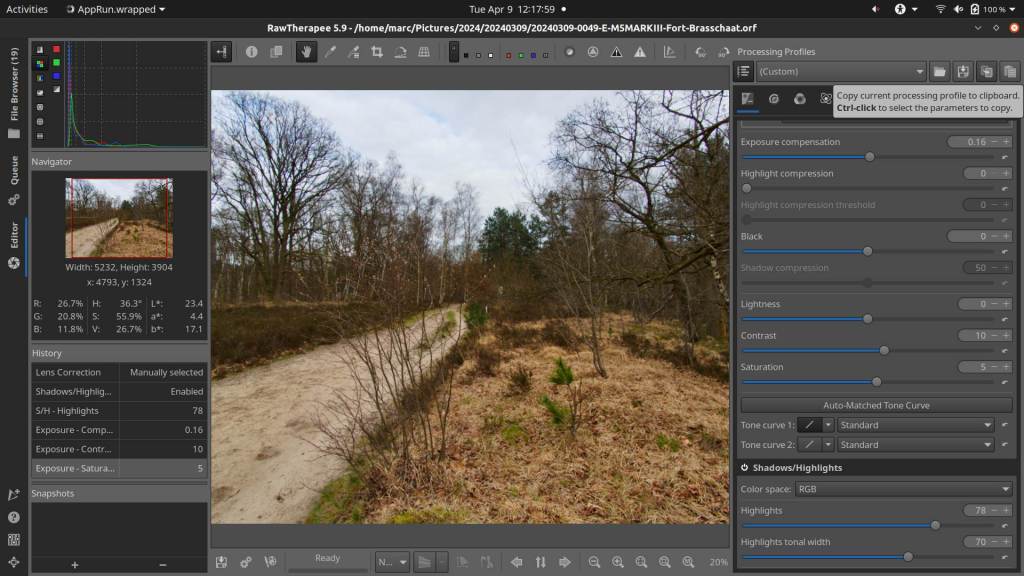Zoom in on the preview
Screen dimensions: 1024x576
point(617,562)
